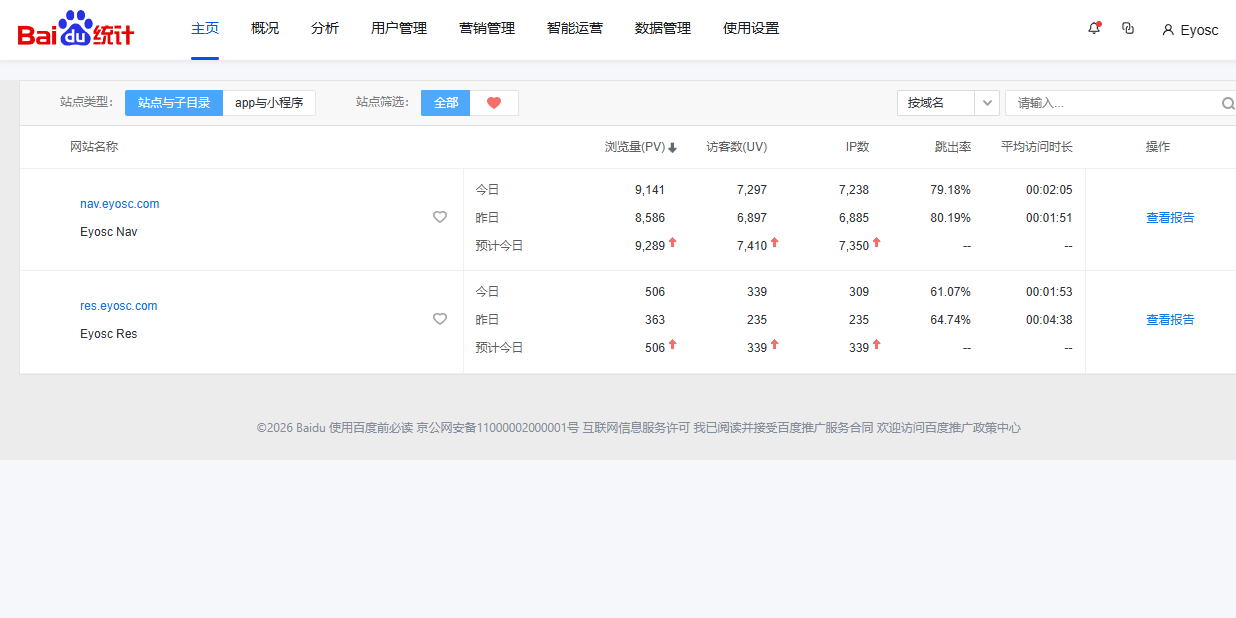This screenshot has width=1236, height=618.
Task: Click 互联网信息服务许可 footer link
Action: tap(636, 427)
